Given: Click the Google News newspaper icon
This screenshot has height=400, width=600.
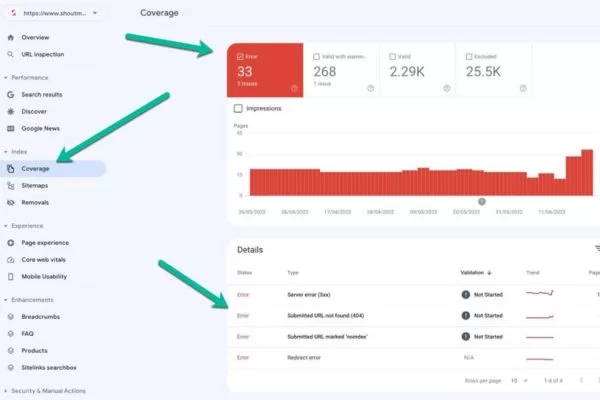Looking at the screenshot, I should coord(11,129).
